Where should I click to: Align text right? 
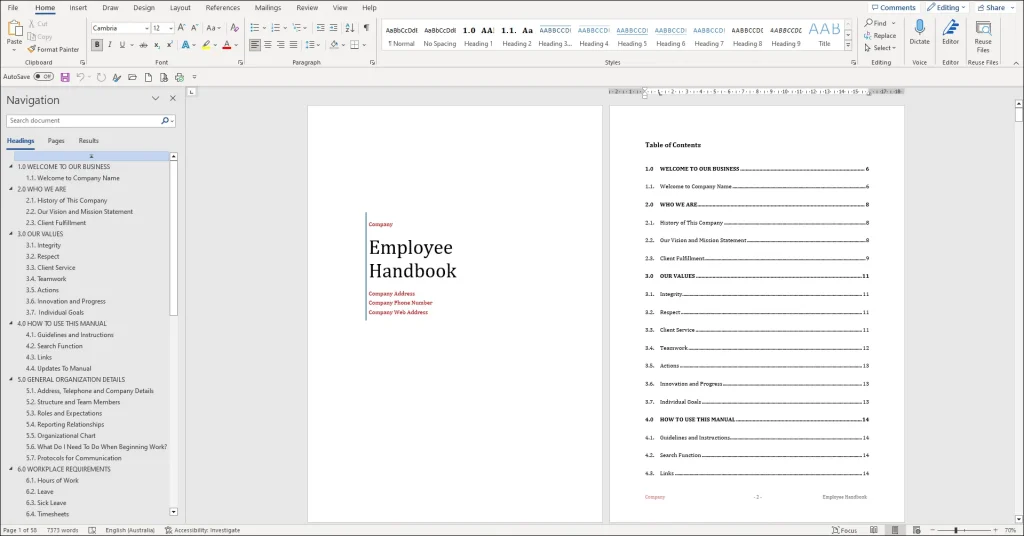[281, 45]
